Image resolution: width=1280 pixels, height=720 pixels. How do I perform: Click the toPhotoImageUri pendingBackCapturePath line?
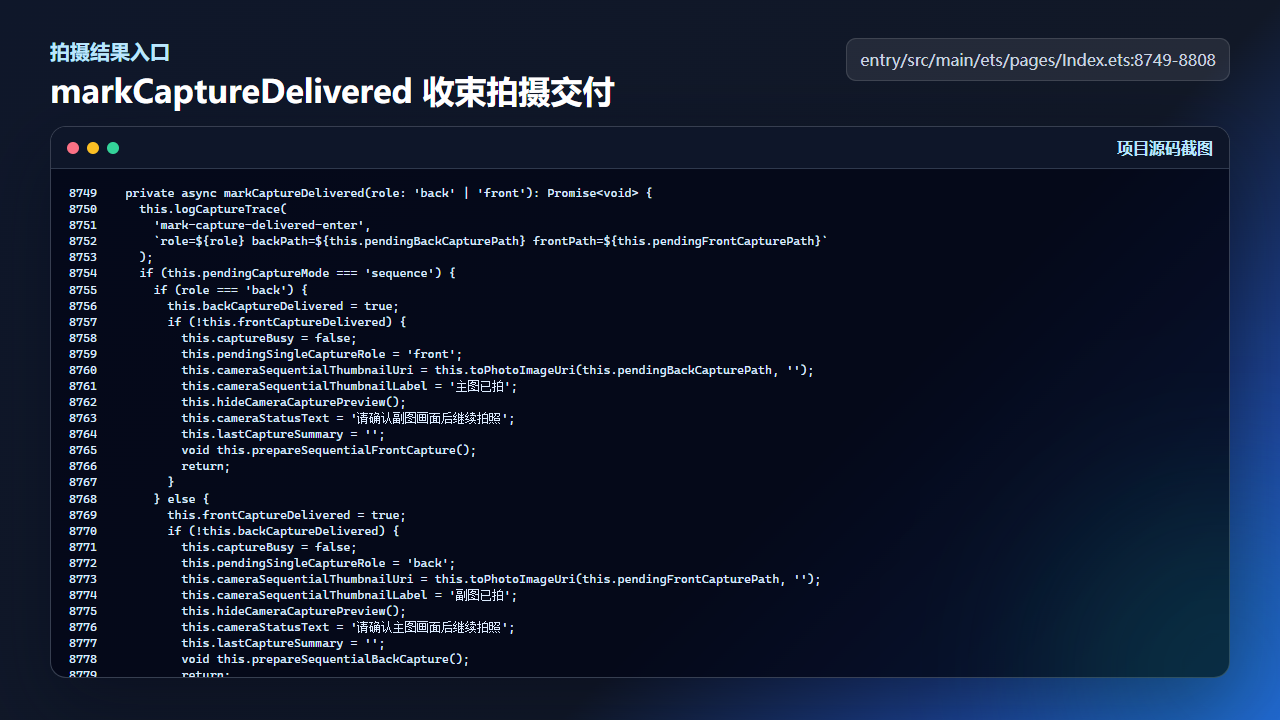click(x=498, y=370)
